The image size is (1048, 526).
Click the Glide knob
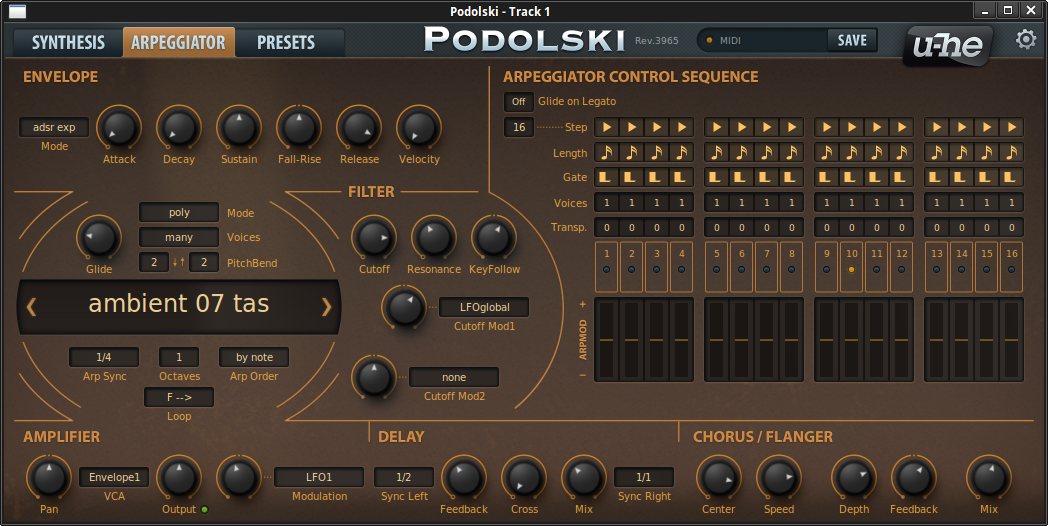click(99, 237)
